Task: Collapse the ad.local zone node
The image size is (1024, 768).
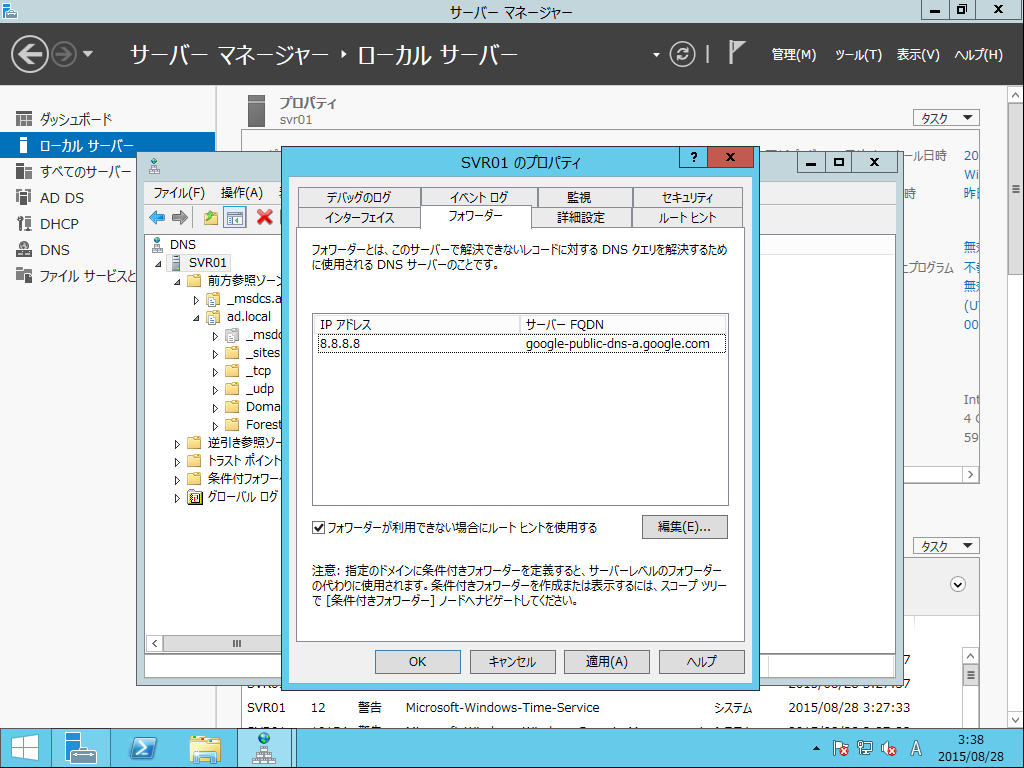Action: [196, 318]
